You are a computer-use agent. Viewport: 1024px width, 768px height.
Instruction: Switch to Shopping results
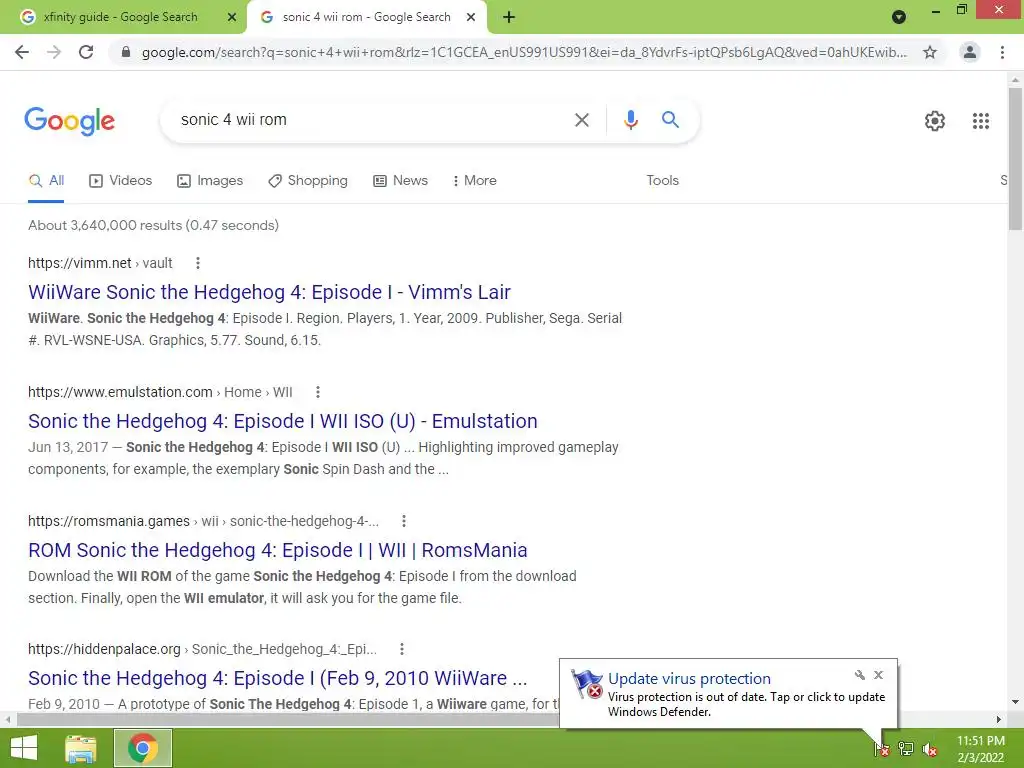[308, 181]
